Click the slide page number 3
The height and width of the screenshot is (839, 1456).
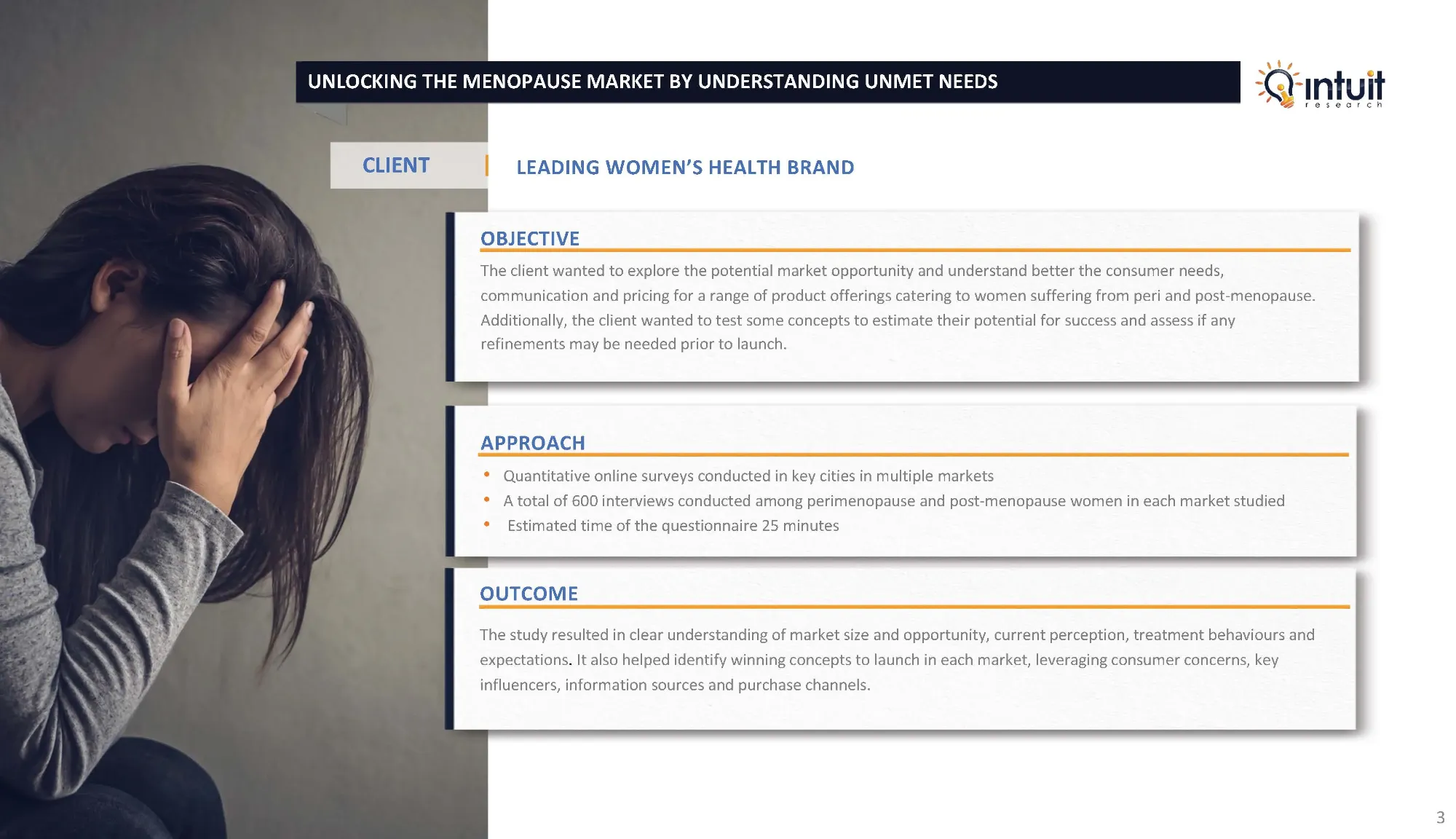[x=1439, y=817]
